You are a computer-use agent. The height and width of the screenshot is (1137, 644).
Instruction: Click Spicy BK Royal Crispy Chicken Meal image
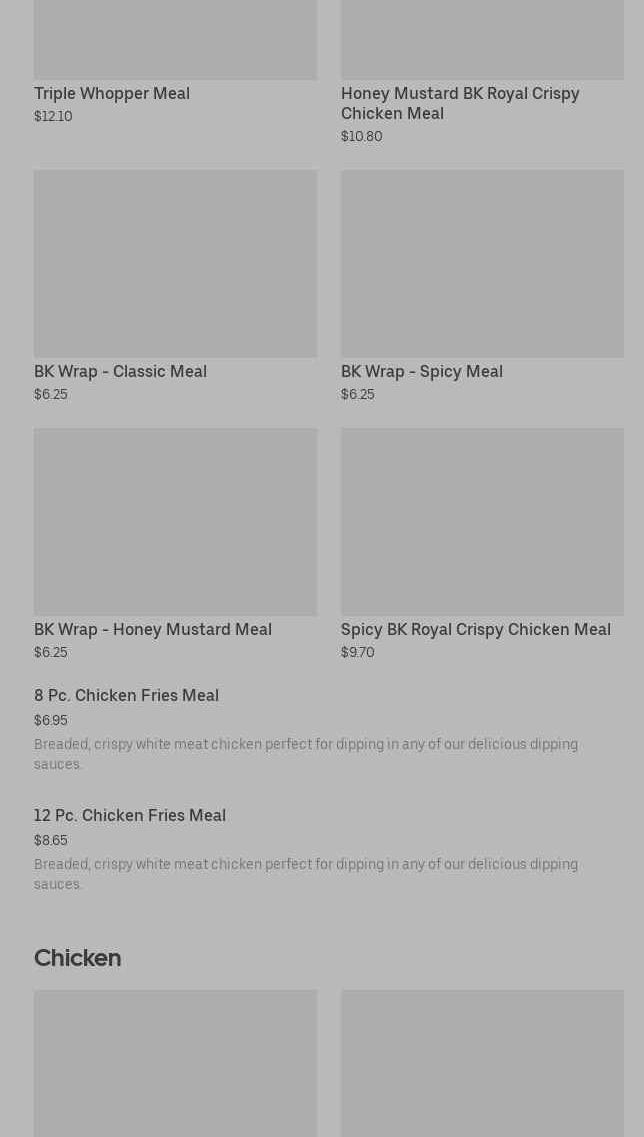coord(482,521)
